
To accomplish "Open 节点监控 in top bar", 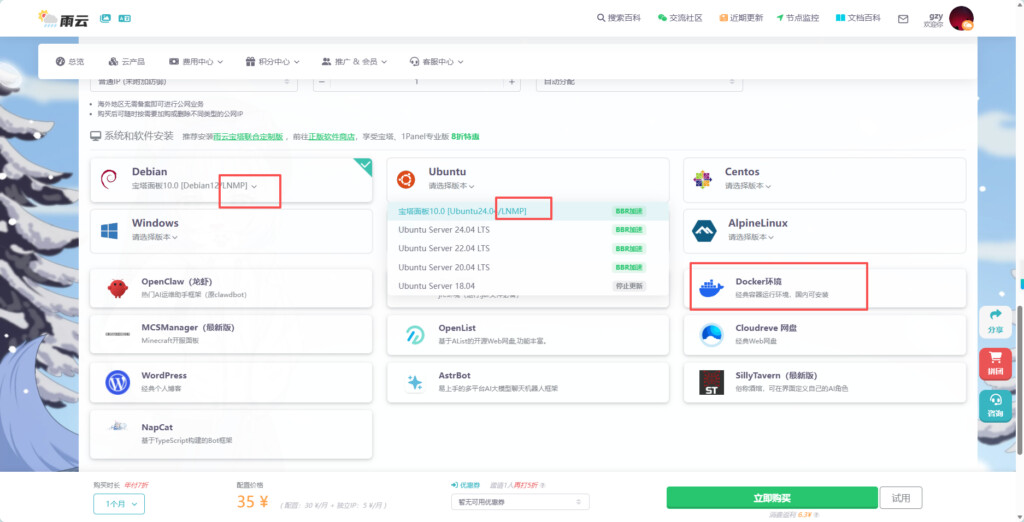I will (797, 18).
